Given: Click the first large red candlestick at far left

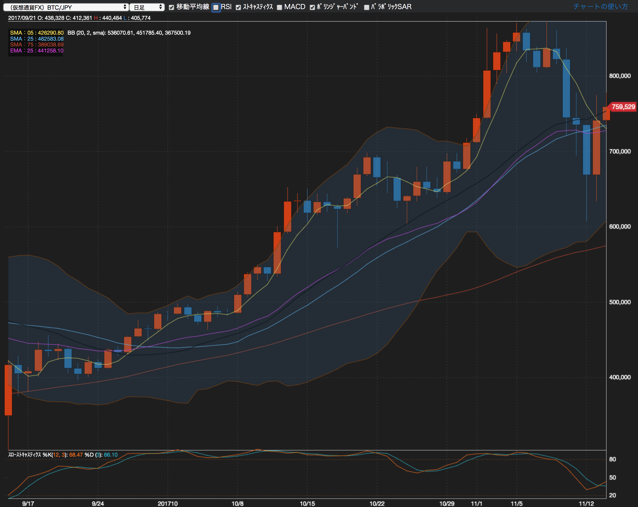Looking at the screenshot, I should point(8,390).
